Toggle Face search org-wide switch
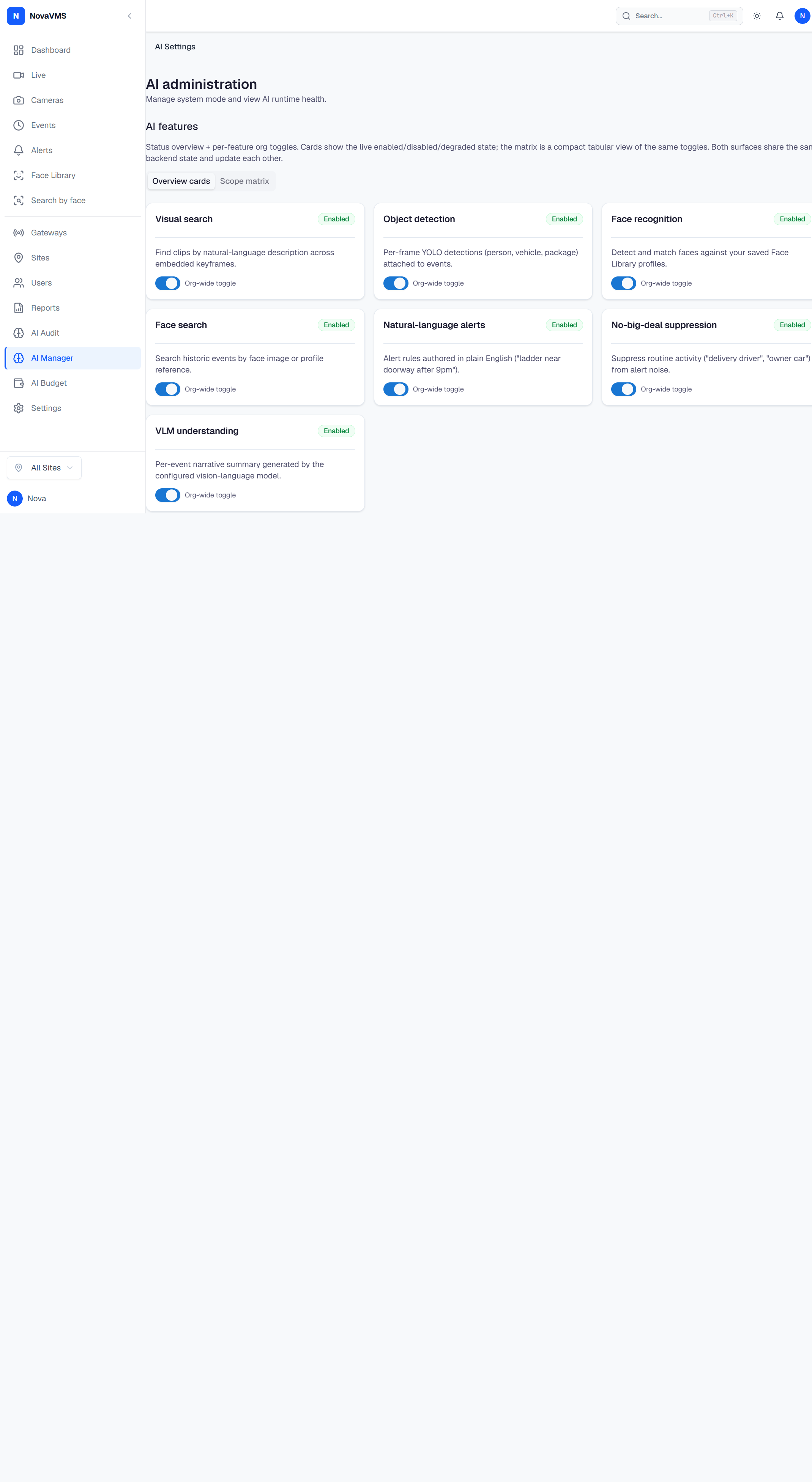The height and width of the screenshot is (1482, 812). tap(167, 390)
